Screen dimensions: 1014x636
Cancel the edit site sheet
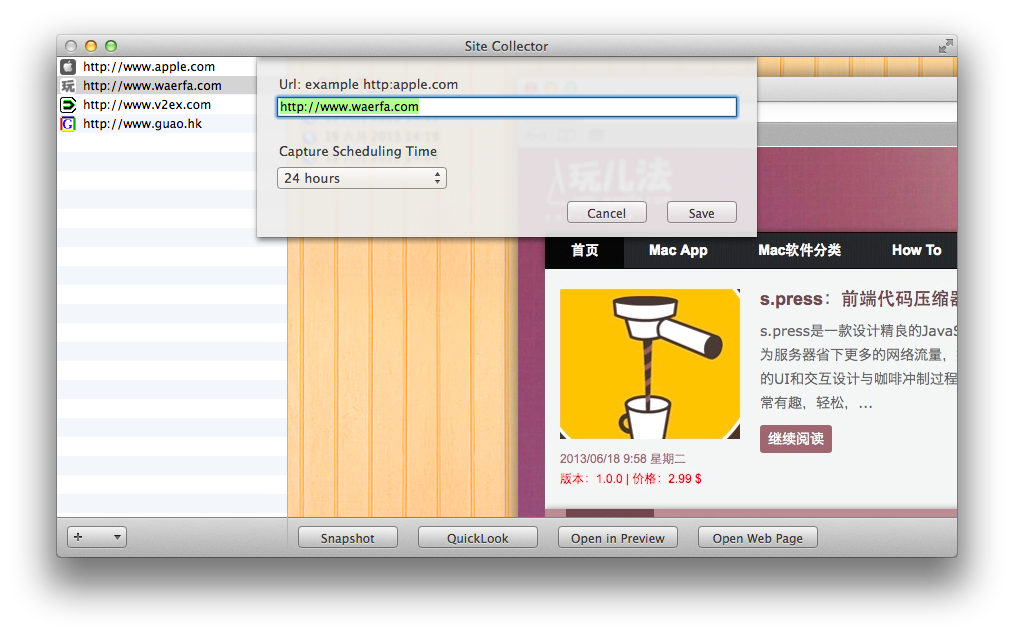[x=607, y=213]
